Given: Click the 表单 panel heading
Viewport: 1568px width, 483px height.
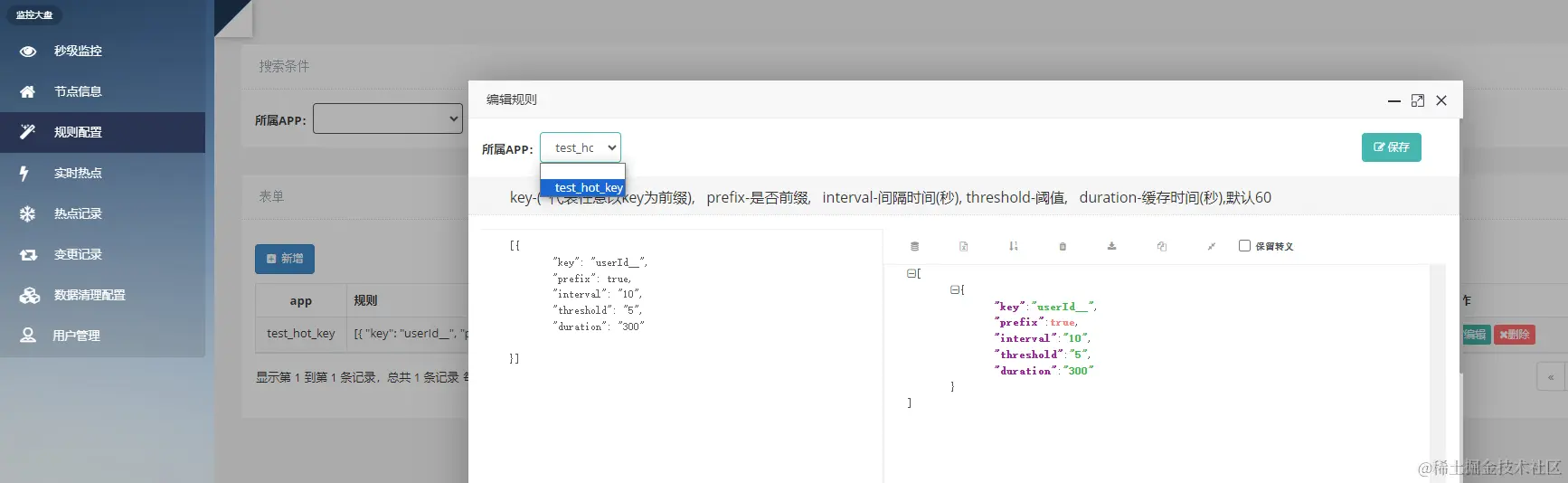Looking at the screenshot, I should (271, 196).
